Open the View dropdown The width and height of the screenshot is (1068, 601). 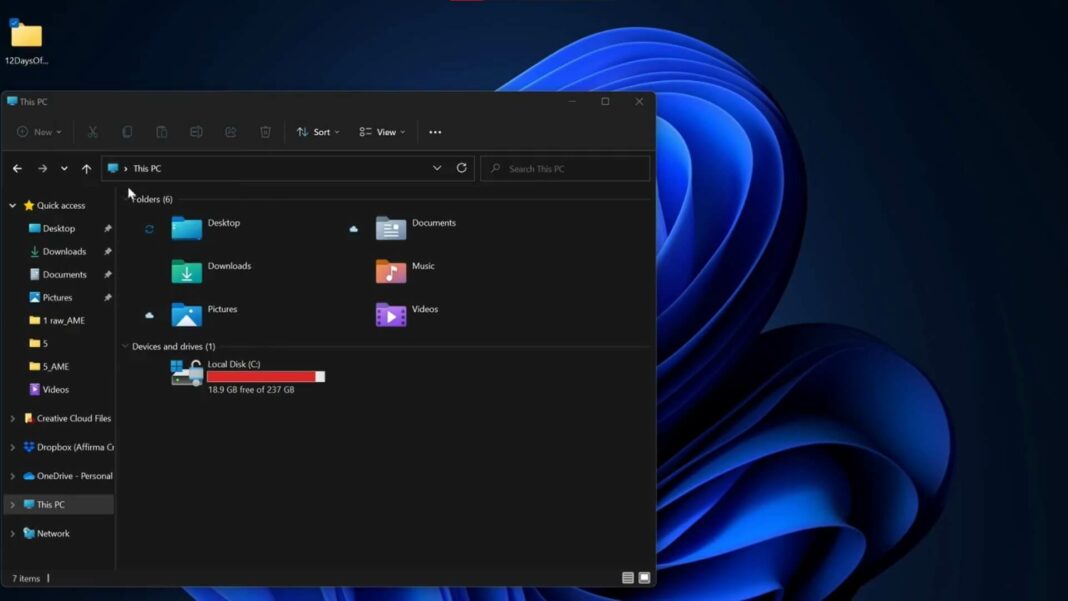click(381, 131)
